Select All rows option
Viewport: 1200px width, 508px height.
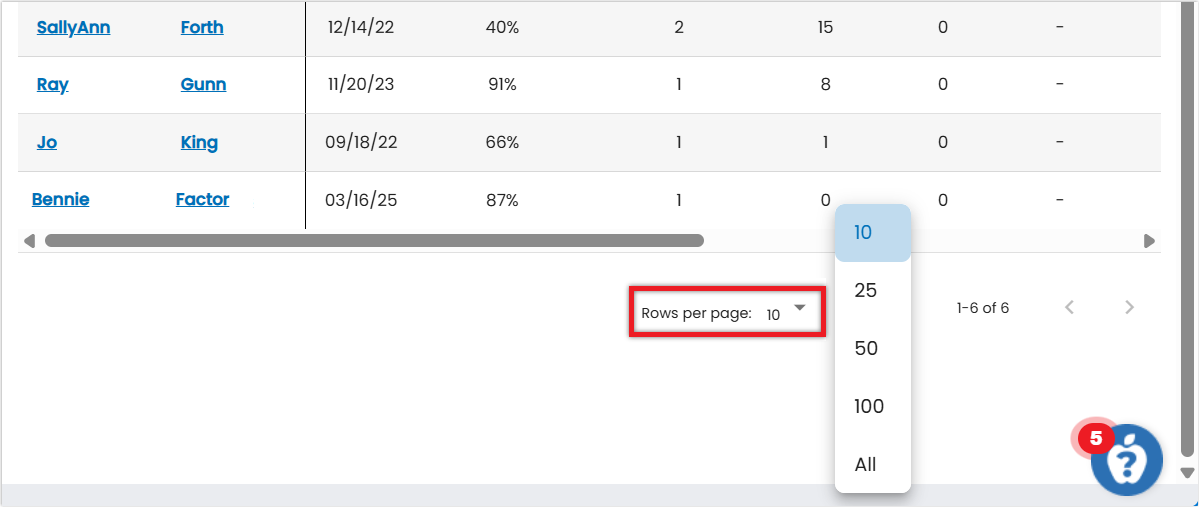[866, 465]
